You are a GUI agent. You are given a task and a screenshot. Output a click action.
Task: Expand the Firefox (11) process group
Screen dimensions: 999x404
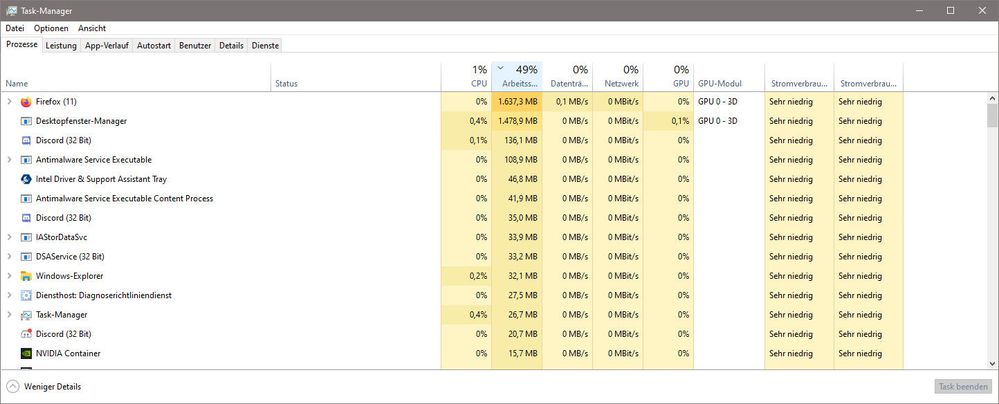(9, 102)
